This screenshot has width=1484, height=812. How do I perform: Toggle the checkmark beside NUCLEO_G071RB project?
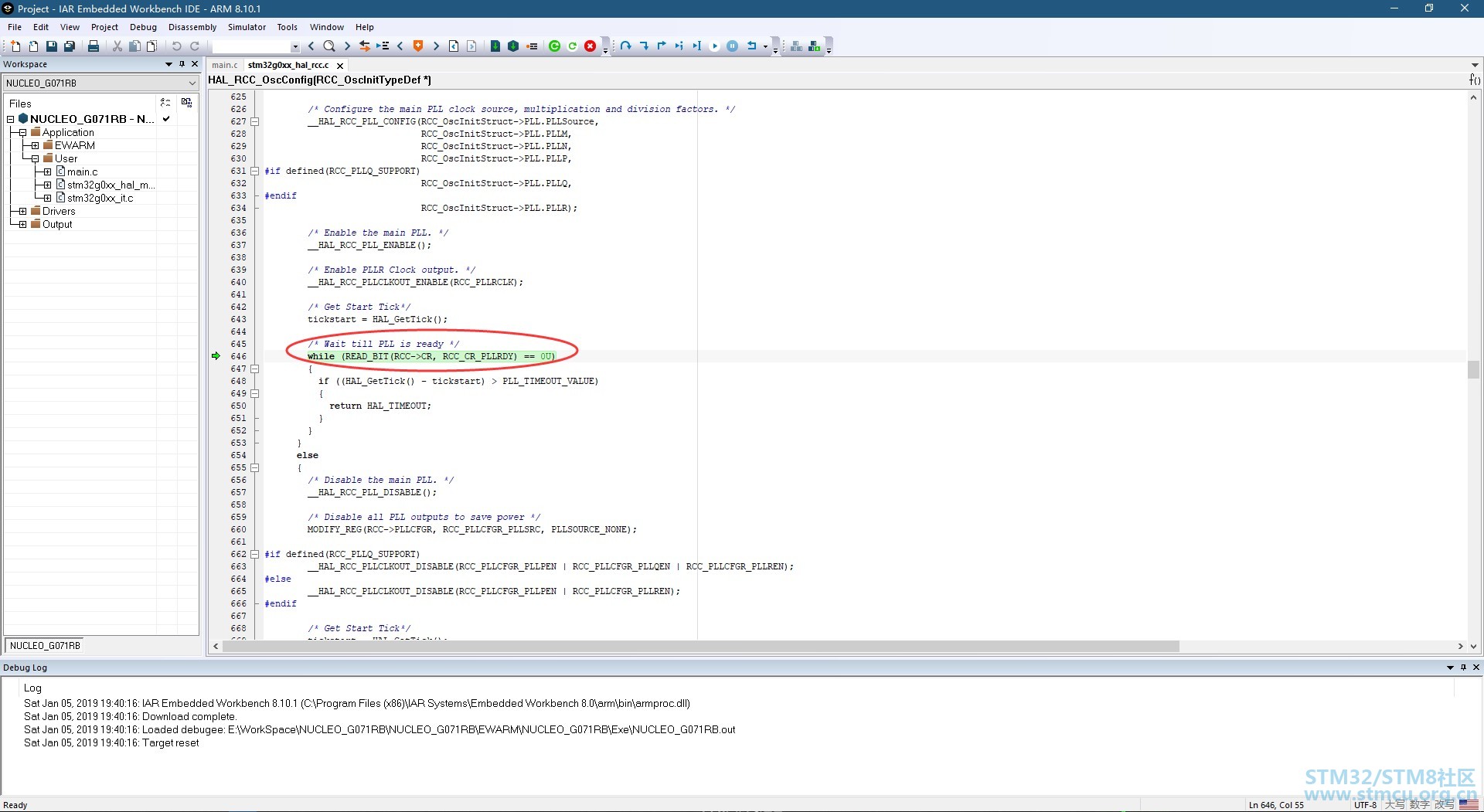point(166,119)
